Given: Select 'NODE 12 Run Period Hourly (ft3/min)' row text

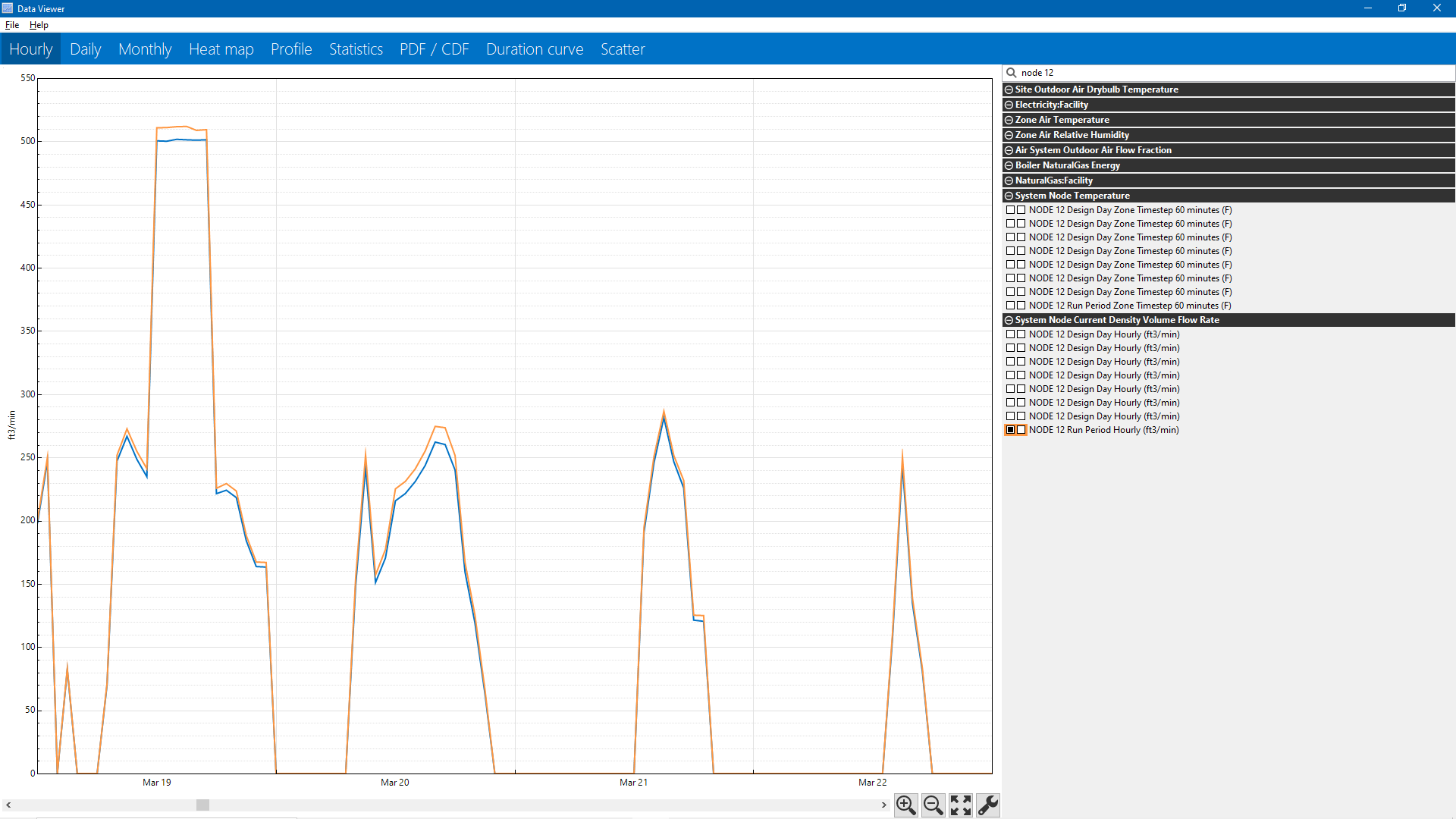Looking at the screenshot, I should 1103,430.
